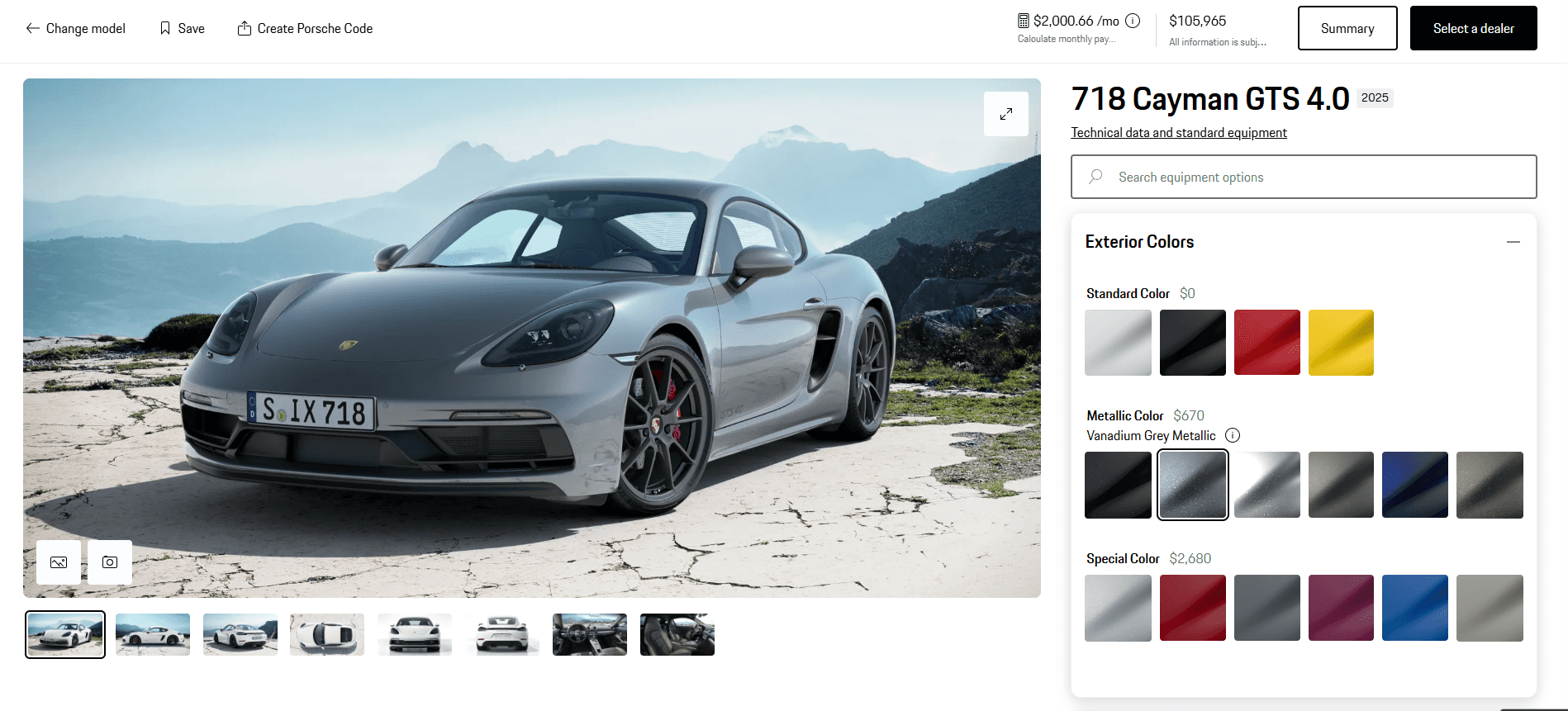Select the silver metallic color swatch
1568x711 pixels.
tap(1266, 485)
